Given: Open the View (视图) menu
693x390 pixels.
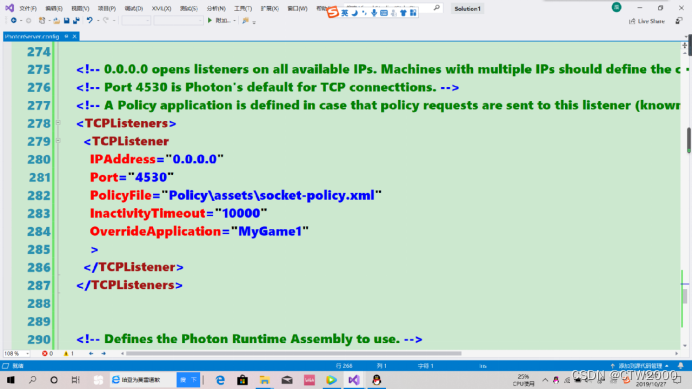Looking at the screenshot, I should [x=80, y=8].
